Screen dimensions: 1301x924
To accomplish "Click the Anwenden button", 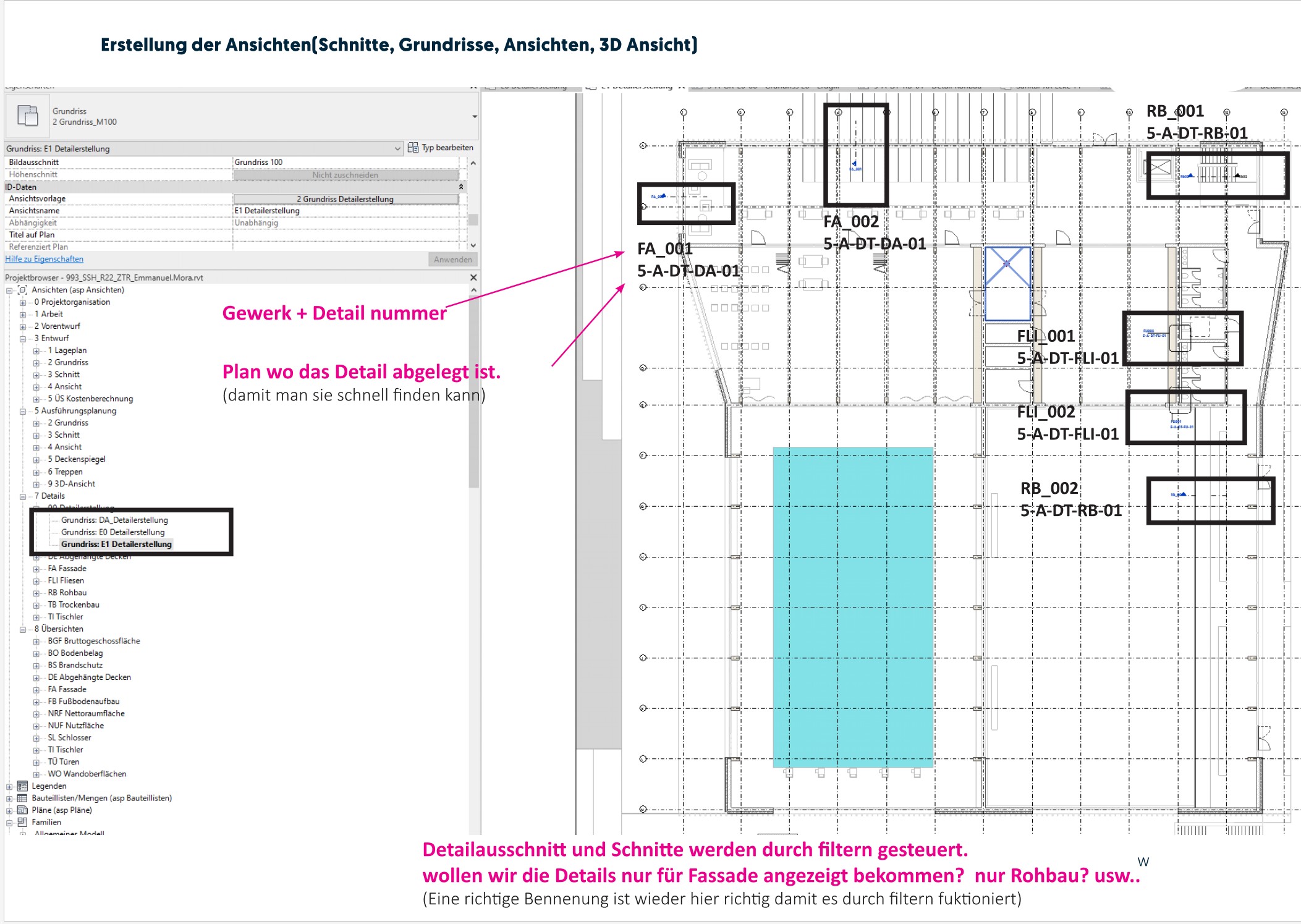I will coord(452,260).
